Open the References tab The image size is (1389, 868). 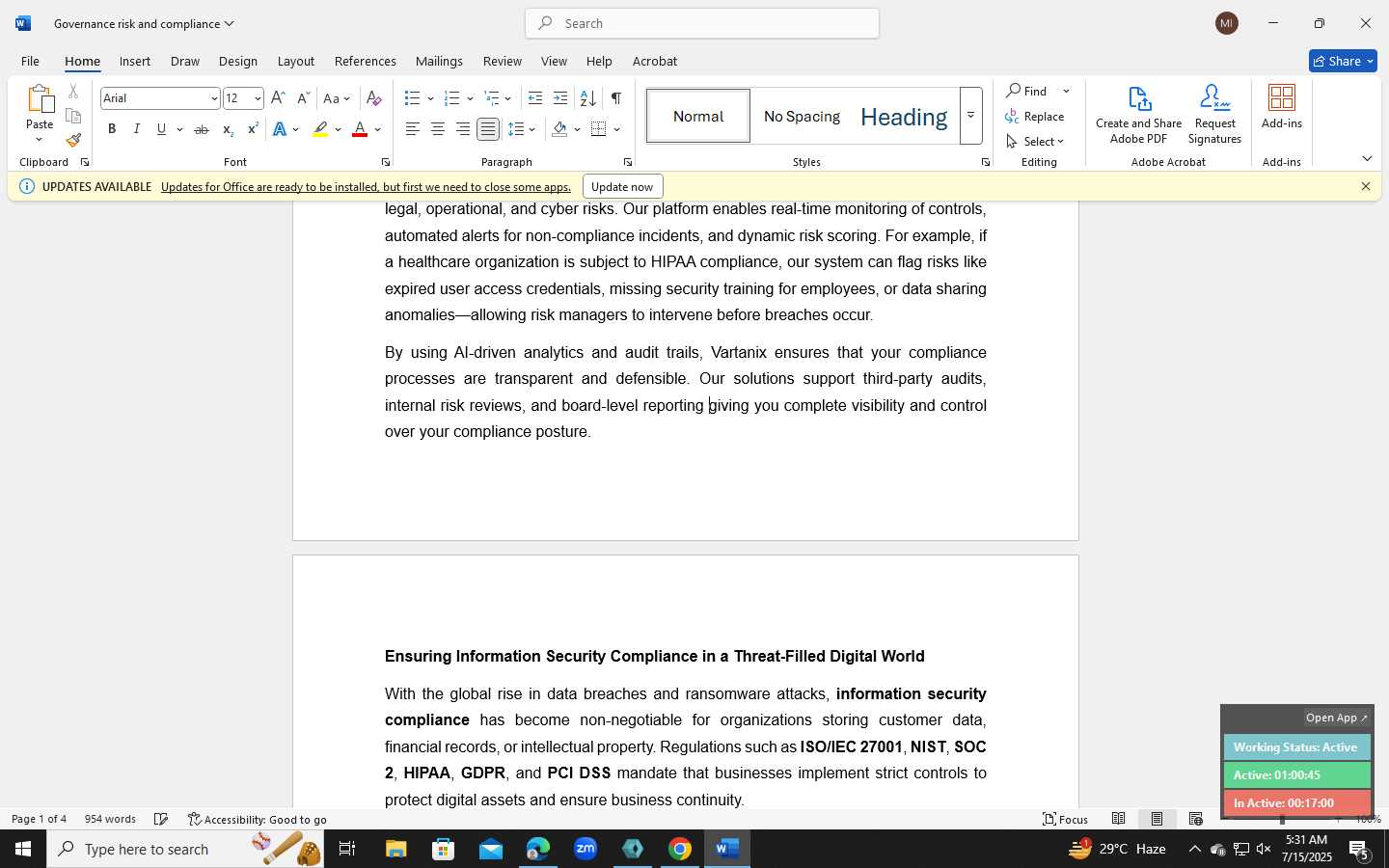point(365,61)
